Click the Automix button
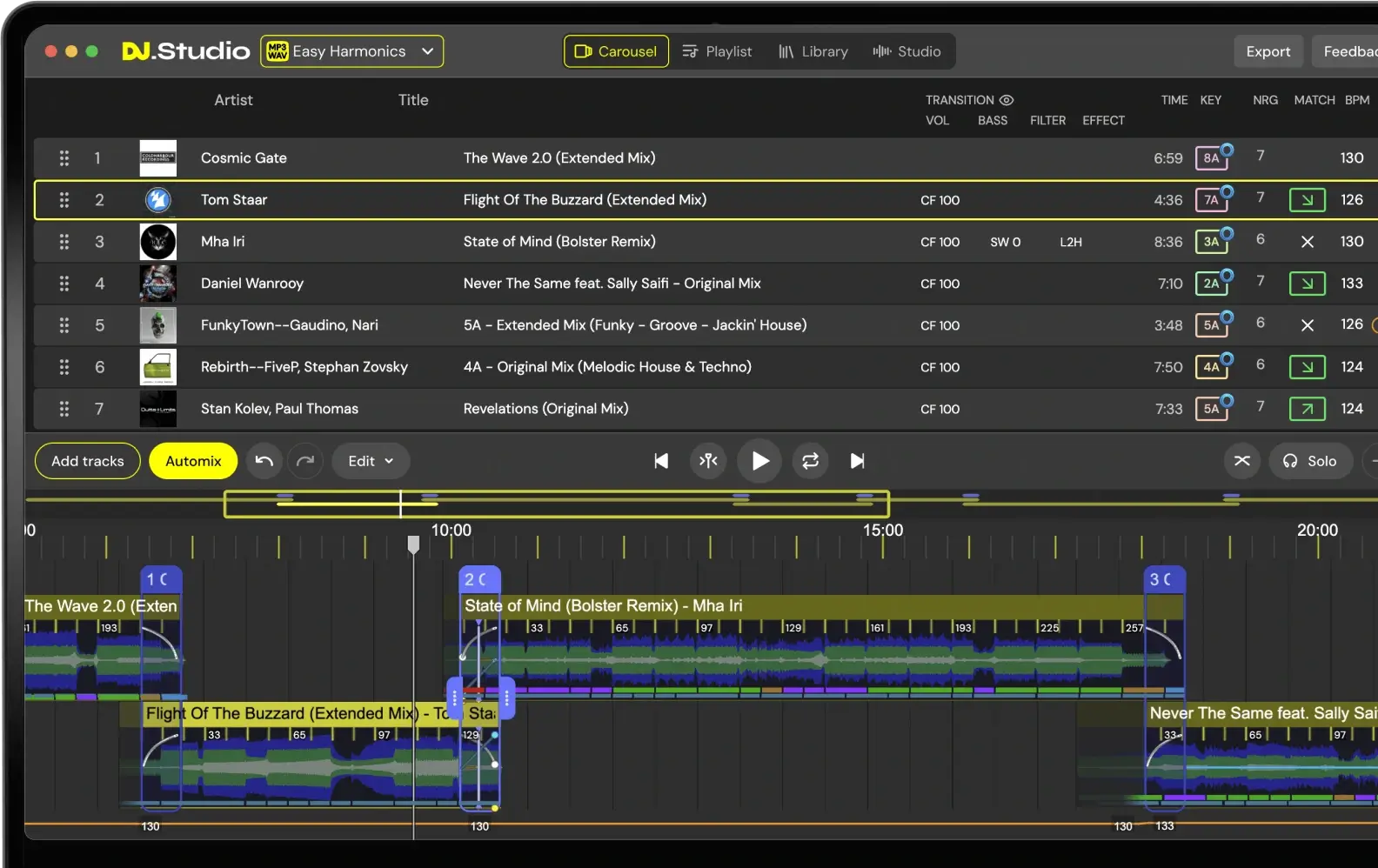Screen dimensions: 1378x868 (193, 461)
